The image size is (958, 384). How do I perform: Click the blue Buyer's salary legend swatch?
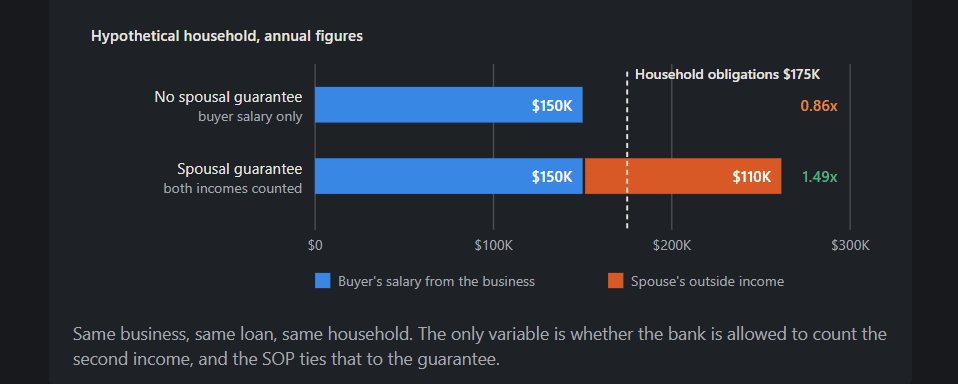(x=323, y=281)
